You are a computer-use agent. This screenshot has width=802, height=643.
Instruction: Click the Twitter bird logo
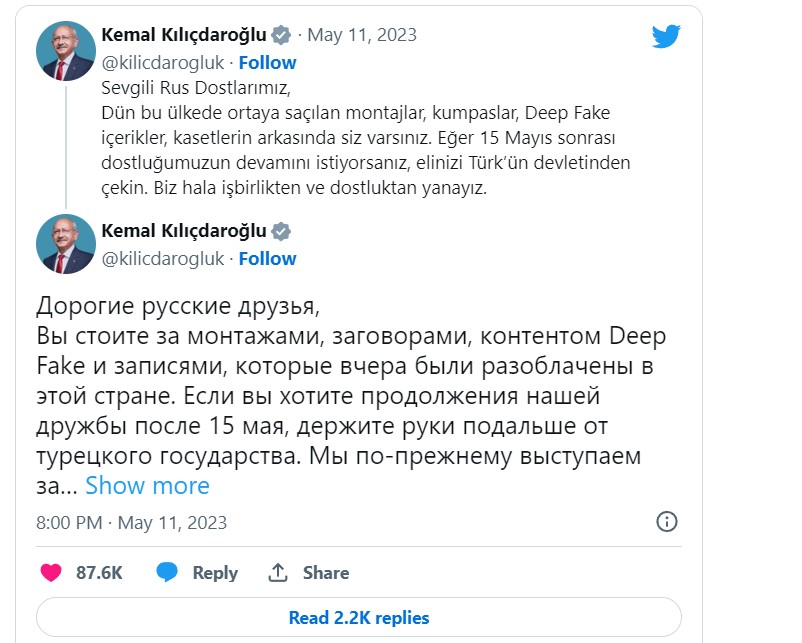(666, 37)
